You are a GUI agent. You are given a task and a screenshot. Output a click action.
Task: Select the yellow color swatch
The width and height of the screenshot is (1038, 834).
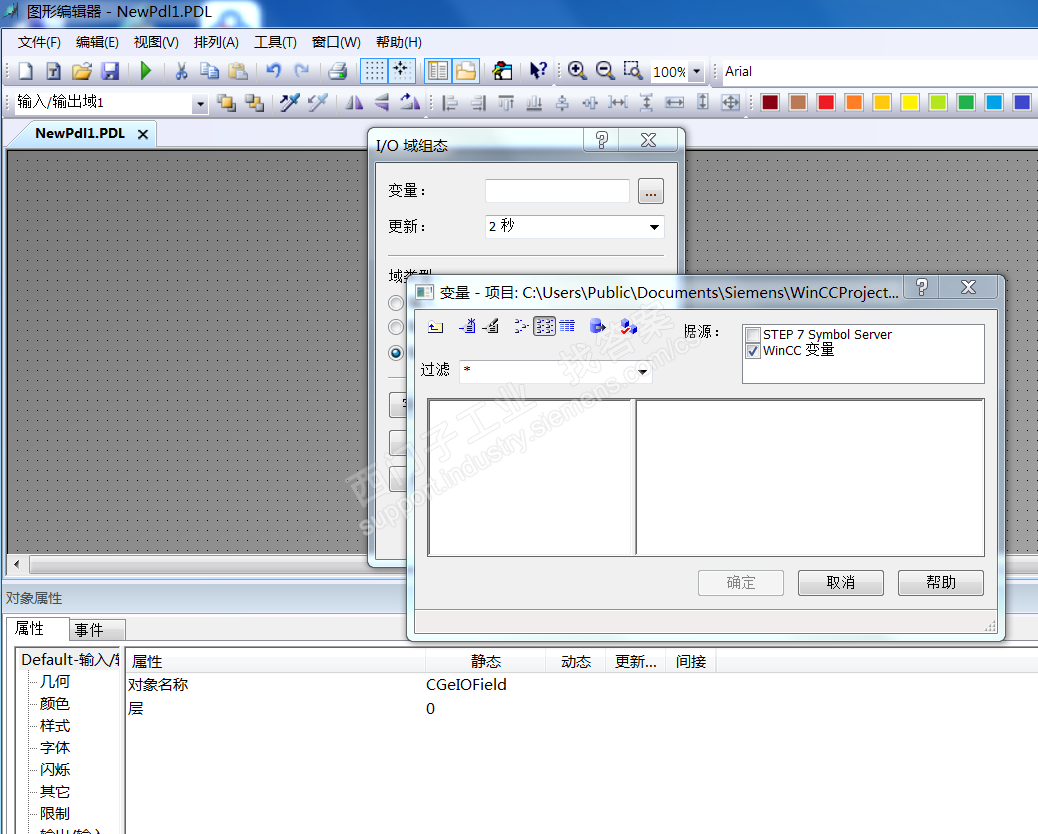[910, 103]
